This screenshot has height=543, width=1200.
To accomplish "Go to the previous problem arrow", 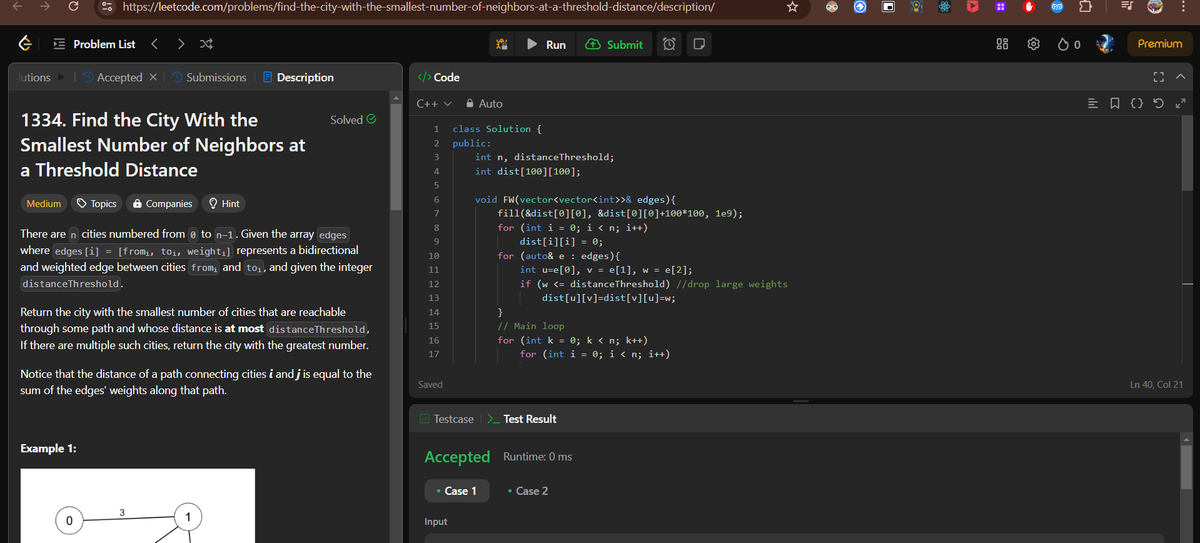I will (x=154, y=44).
